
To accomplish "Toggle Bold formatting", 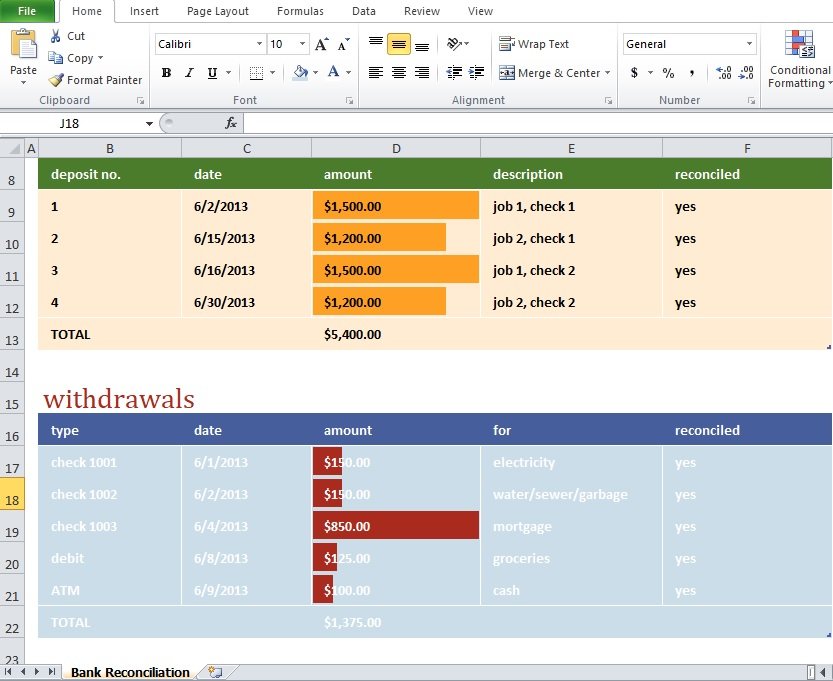I will (166, 73).
